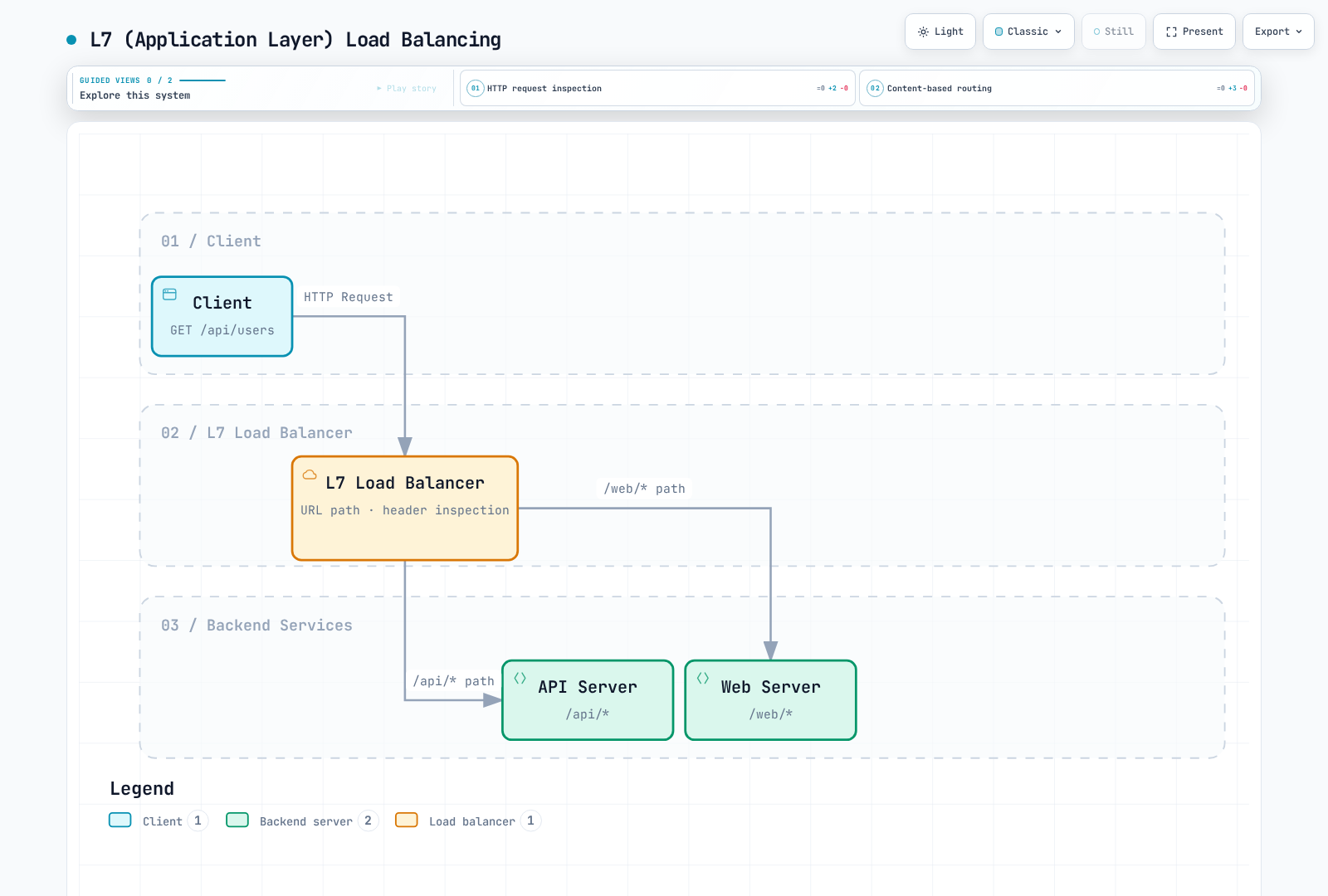Open guided view 02 Content-based routing

coord(1057,88)
